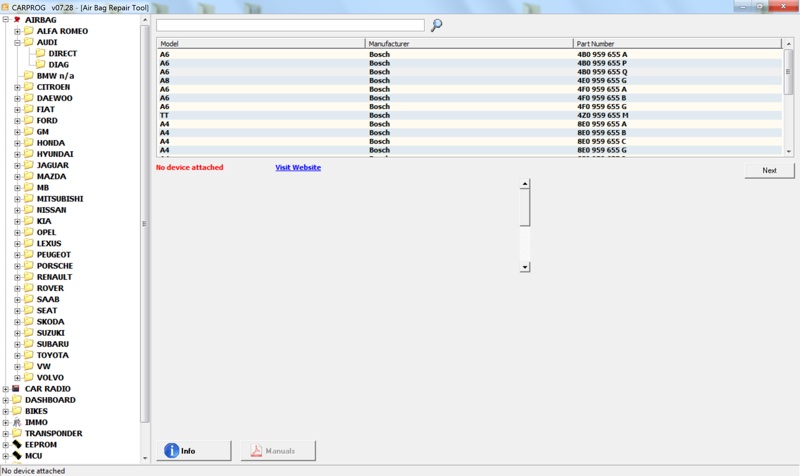This screenshot has width=800, height=476.
Task: Select the TT row 4Z0 959 655 M
Action: pyautogui.click(x=469, y=115)
